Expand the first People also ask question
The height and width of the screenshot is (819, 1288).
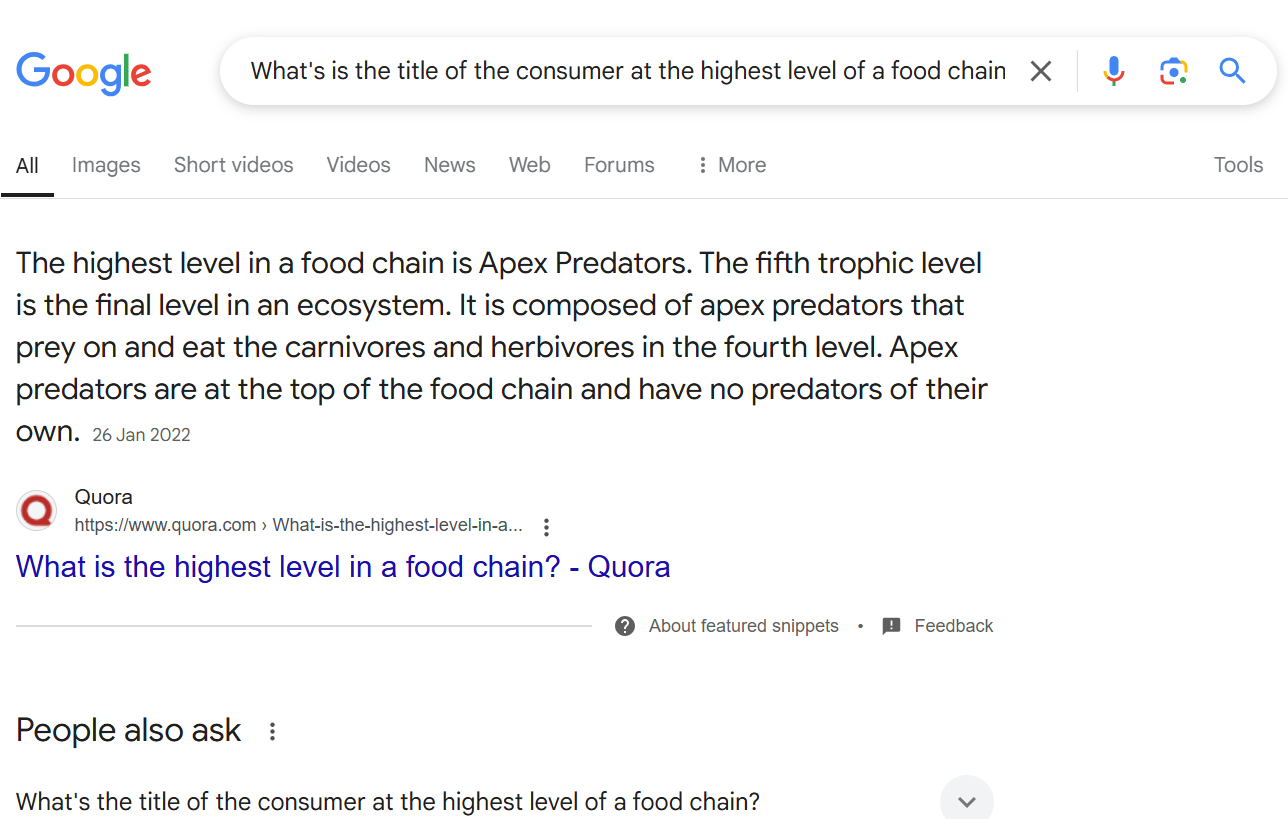tap(966, 799)
